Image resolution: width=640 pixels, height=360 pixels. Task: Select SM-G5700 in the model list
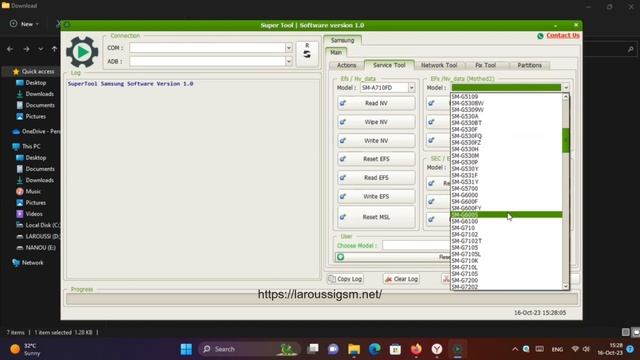point(507,189)
